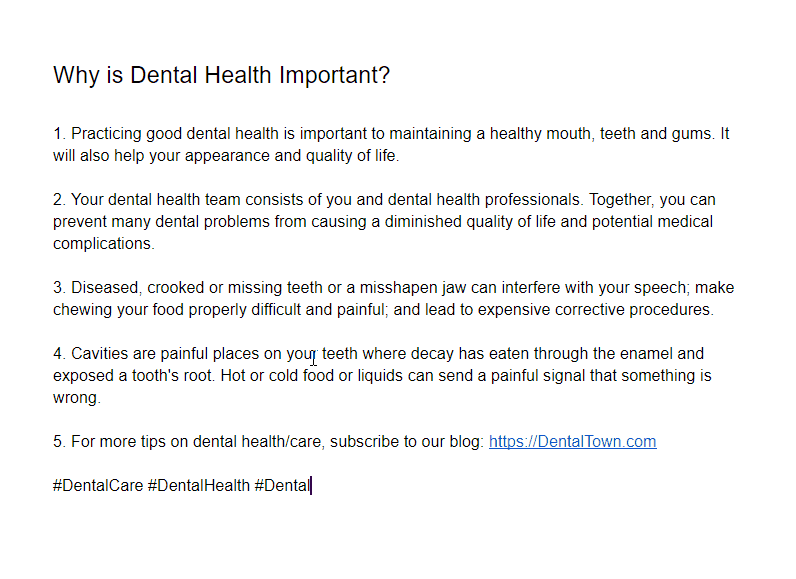796x579 pixels.
Task: Click the word 'enamel' in paragraph 4
Action: point(649,354)
